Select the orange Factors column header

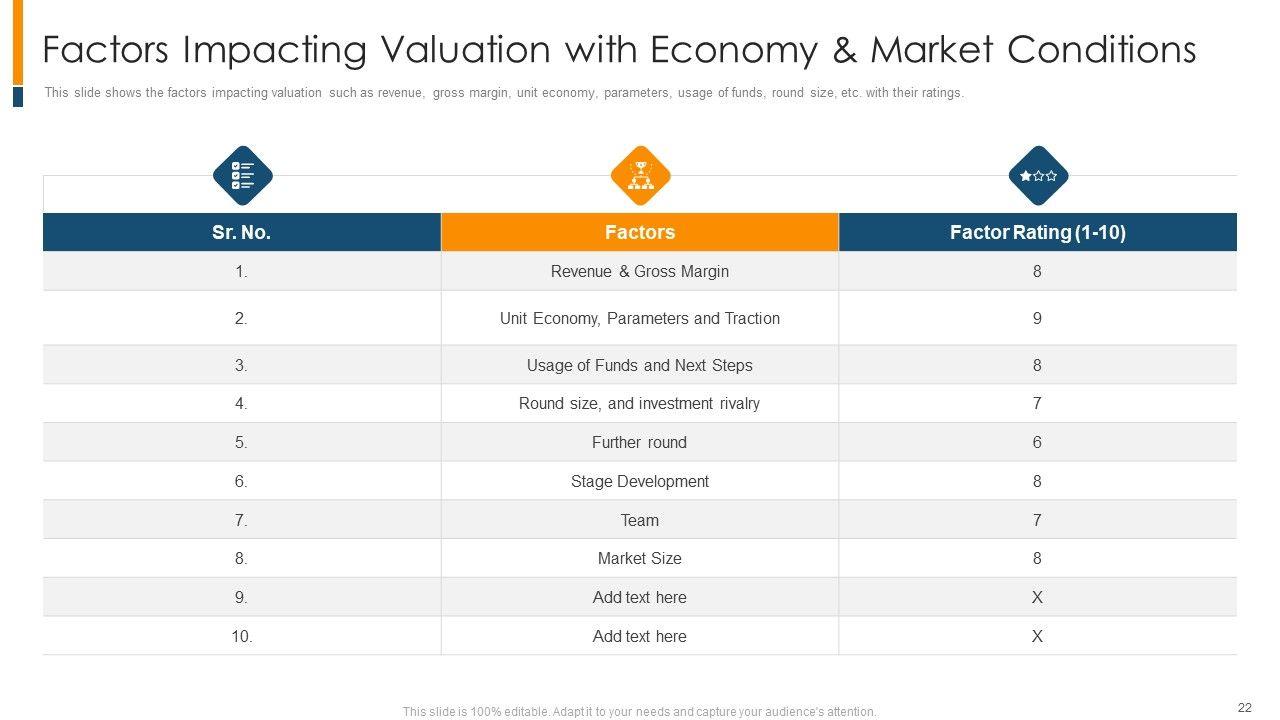click(640, 232)
